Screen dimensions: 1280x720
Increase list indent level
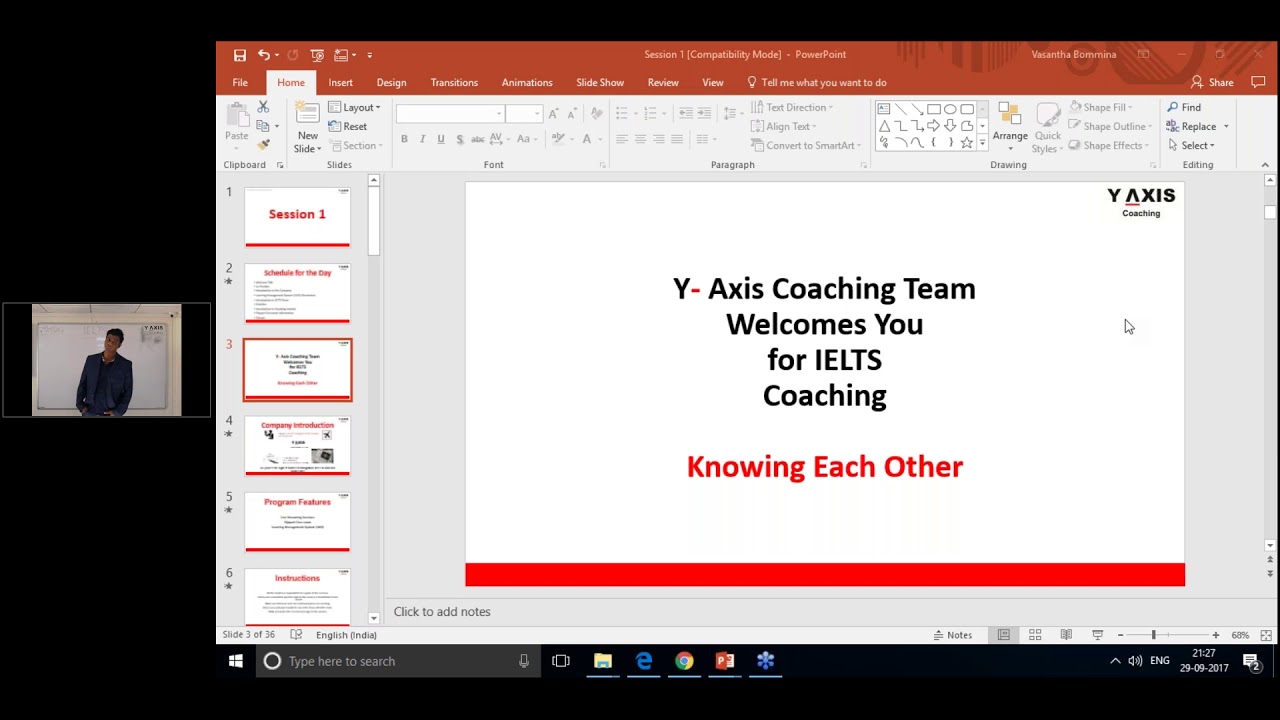tap(704, 113)
